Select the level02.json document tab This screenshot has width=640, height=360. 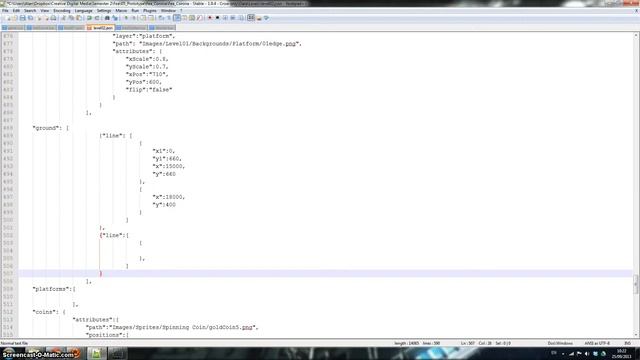[100, 28]
